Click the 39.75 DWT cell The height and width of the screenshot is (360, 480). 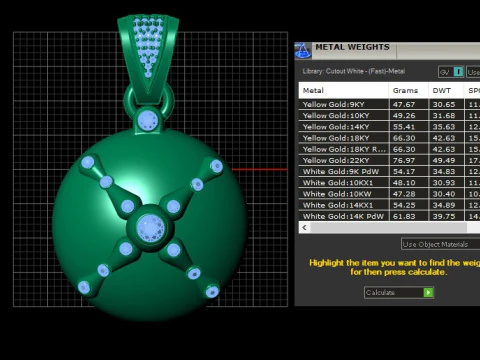(x=446, y=216)
